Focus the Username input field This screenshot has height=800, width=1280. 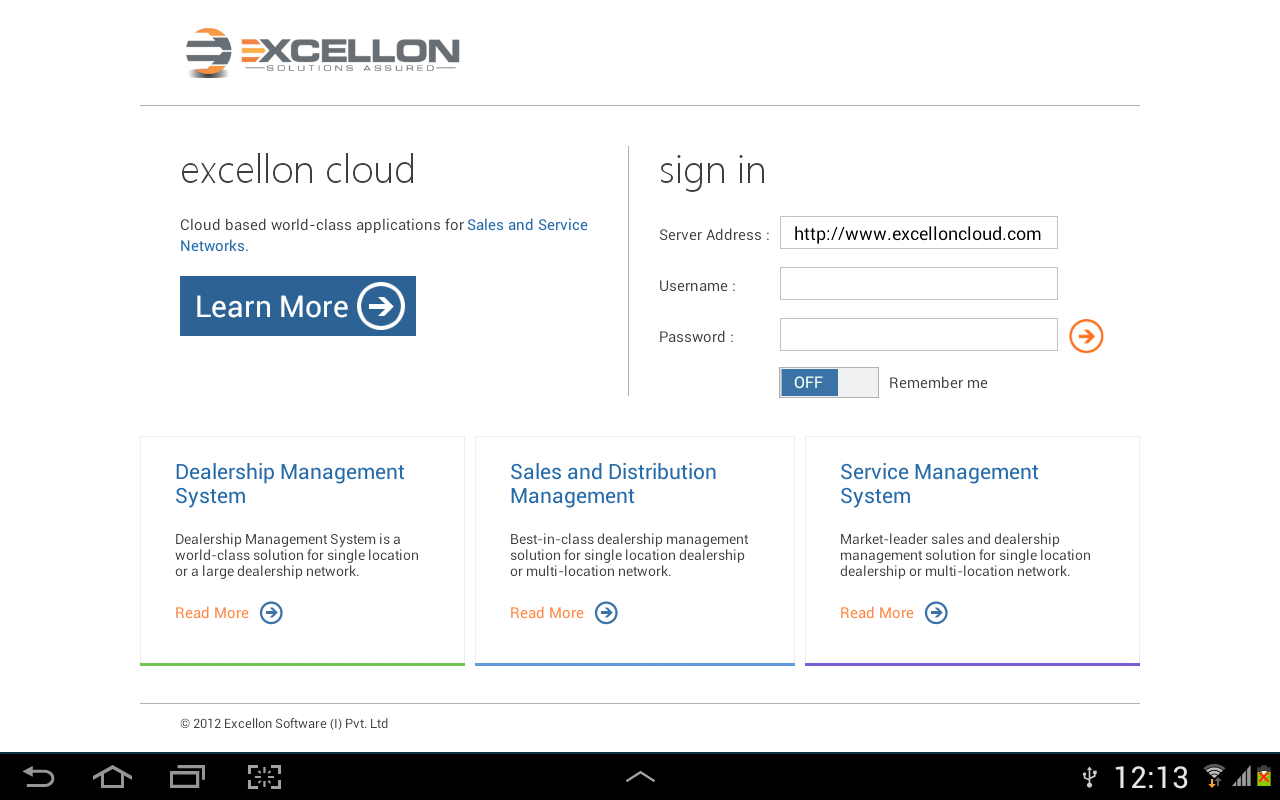(919, 284)
